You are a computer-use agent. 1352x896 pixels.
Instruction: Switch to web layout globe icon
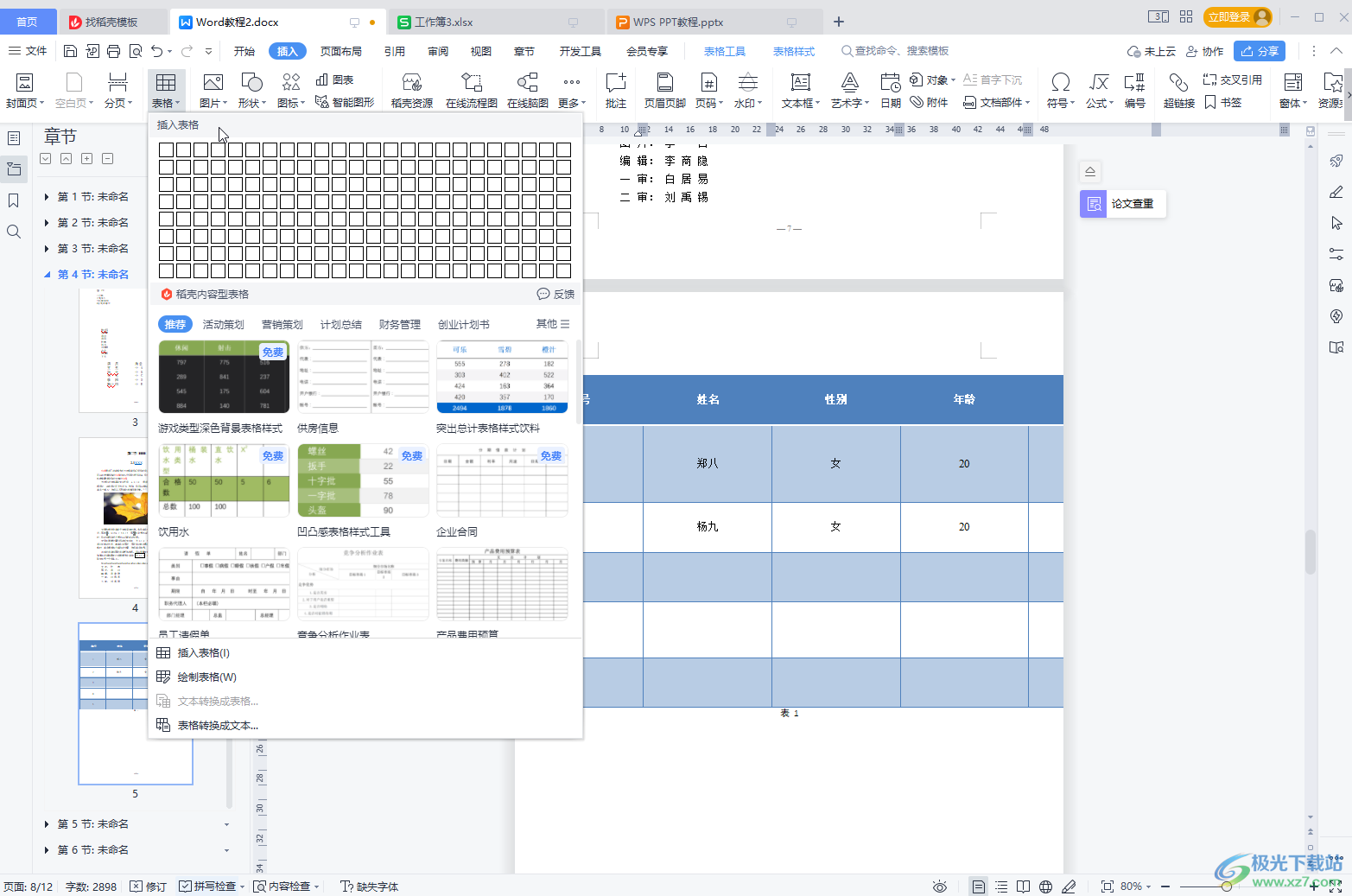point(1046,886)
